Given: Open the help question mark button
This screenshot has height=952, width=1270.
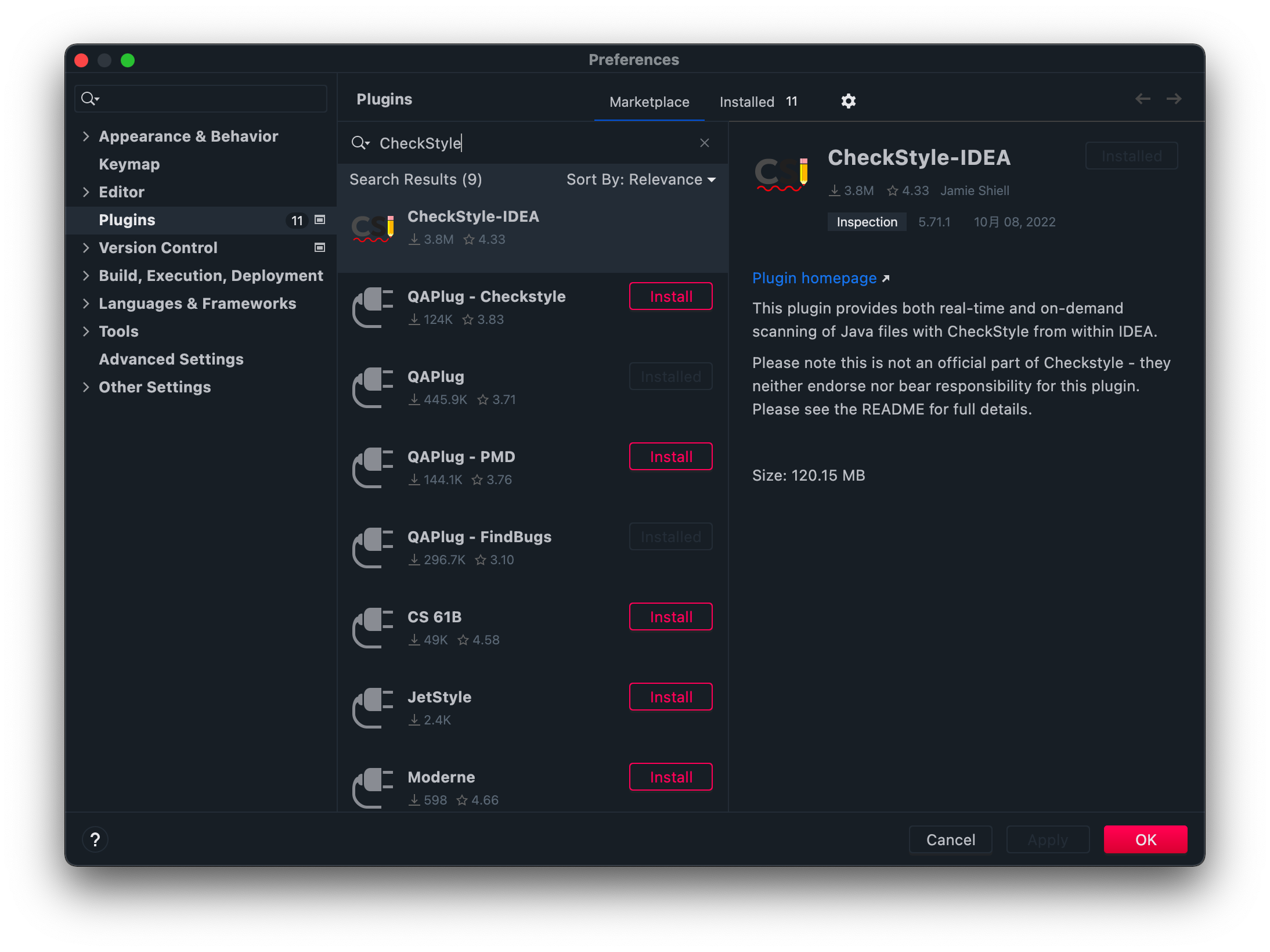Looking at the screenshot, I should tap(95, 839).
